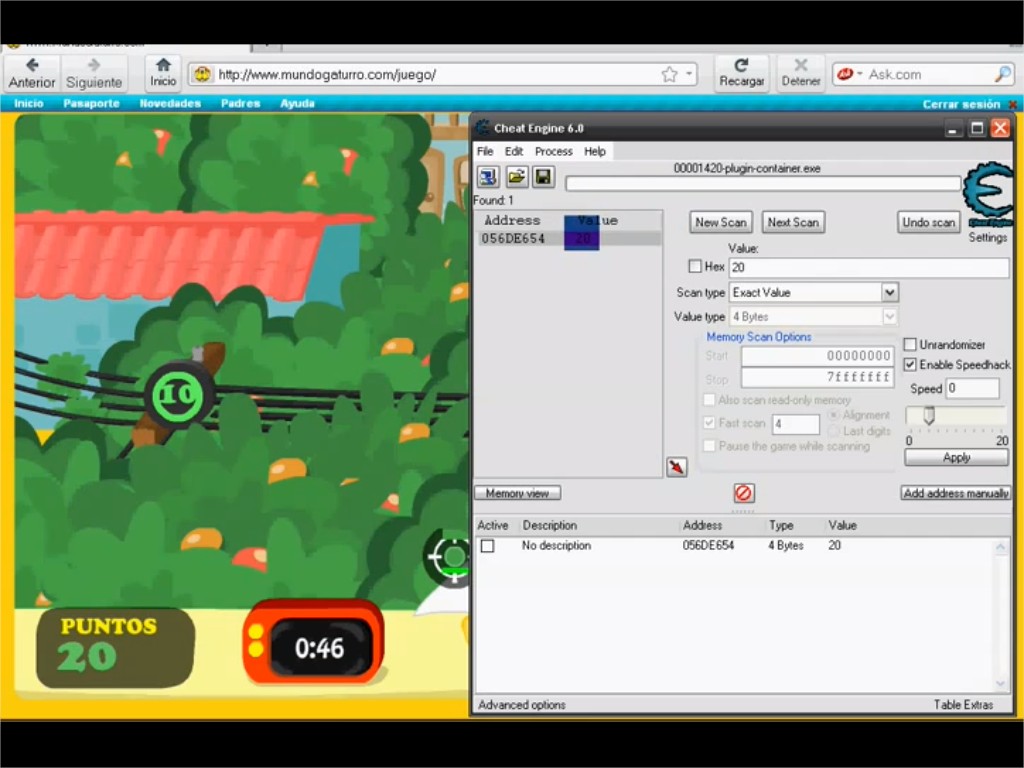Image resolution: width=1024 pixels, height=768 pixels.
Task: Click the red X beside Cerrar sesión
Action: [1014, 104]
